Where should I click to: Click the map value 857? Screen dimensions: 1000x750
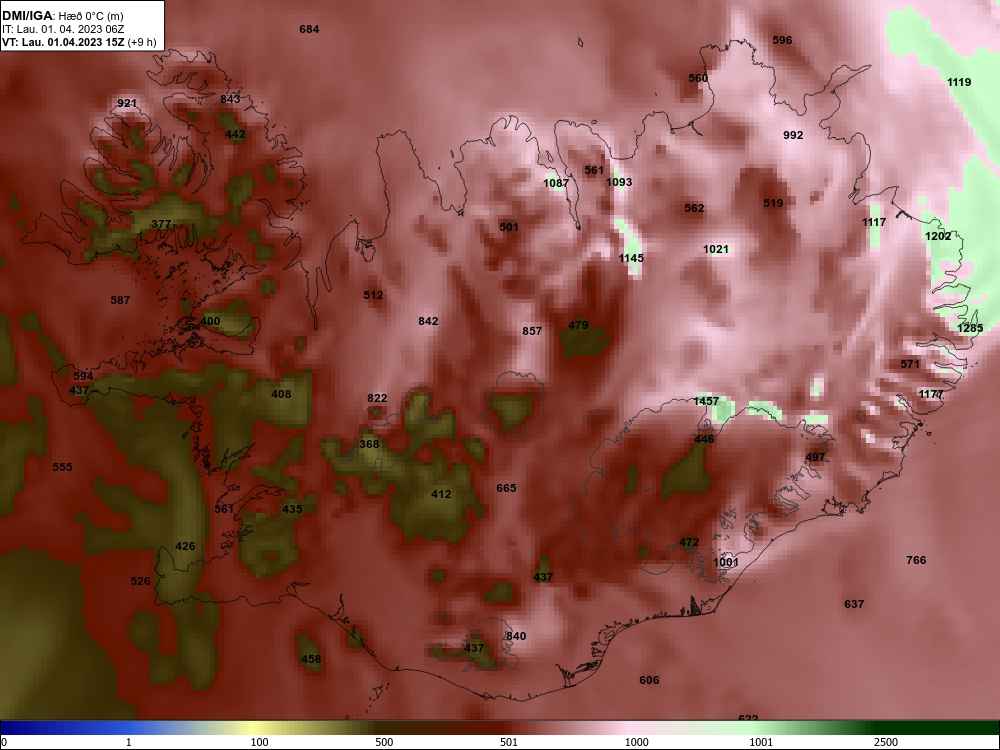click(x=533, y=331)
